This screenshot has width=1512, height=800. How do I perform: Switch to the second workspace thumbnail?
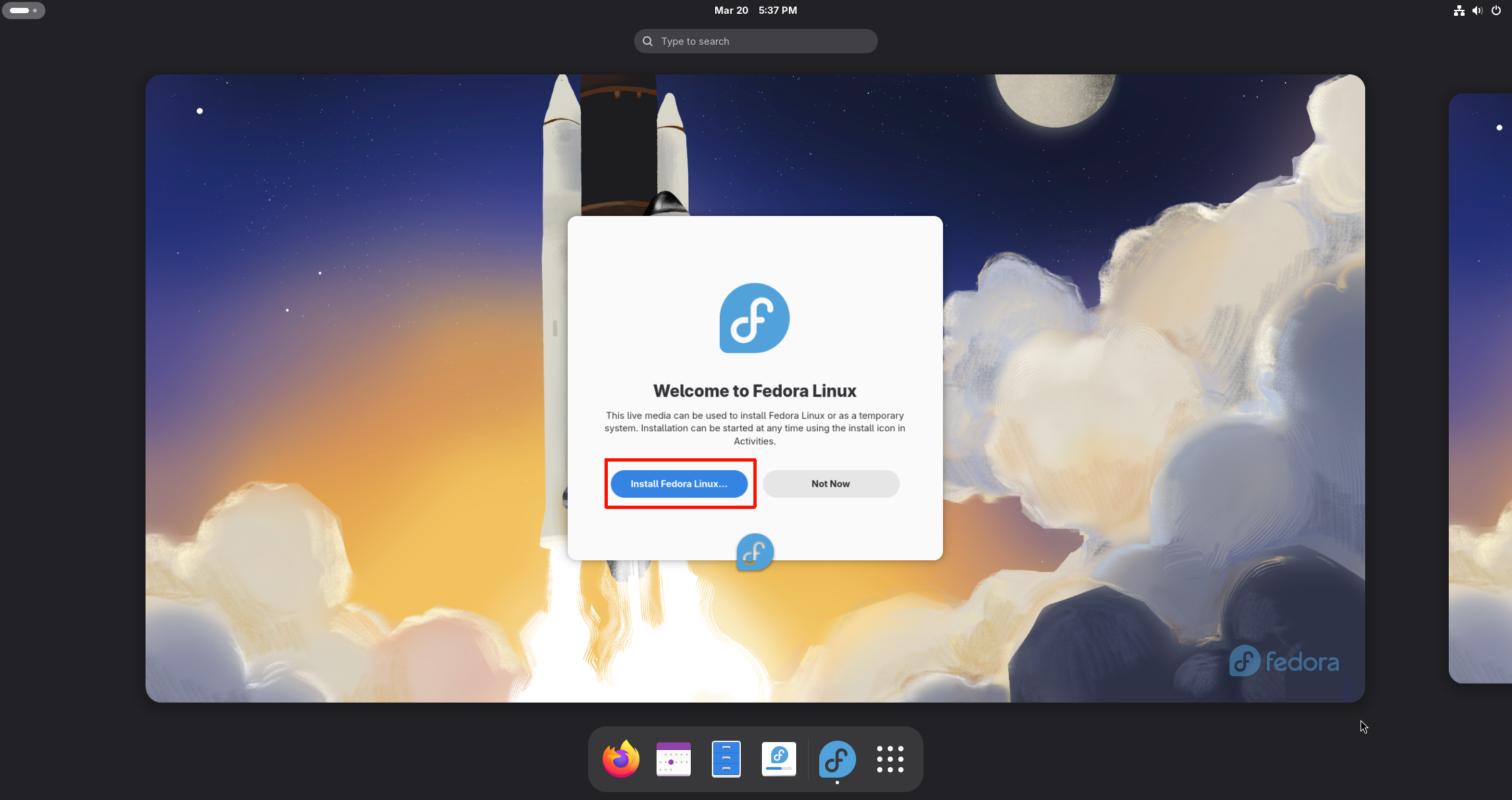(1482, 388)
